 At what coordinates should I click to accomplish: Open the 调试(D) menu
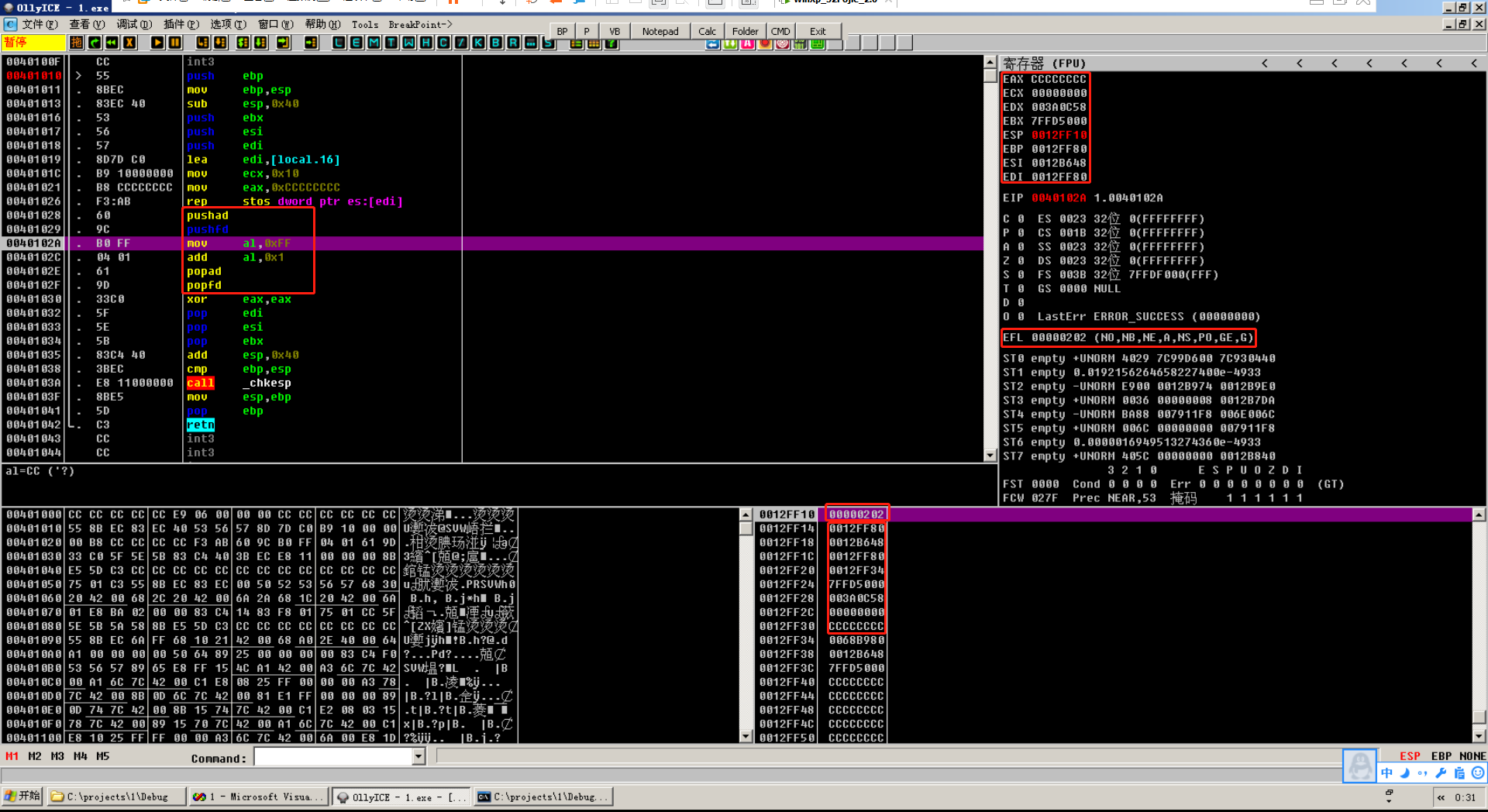click(x=134, y=24)
